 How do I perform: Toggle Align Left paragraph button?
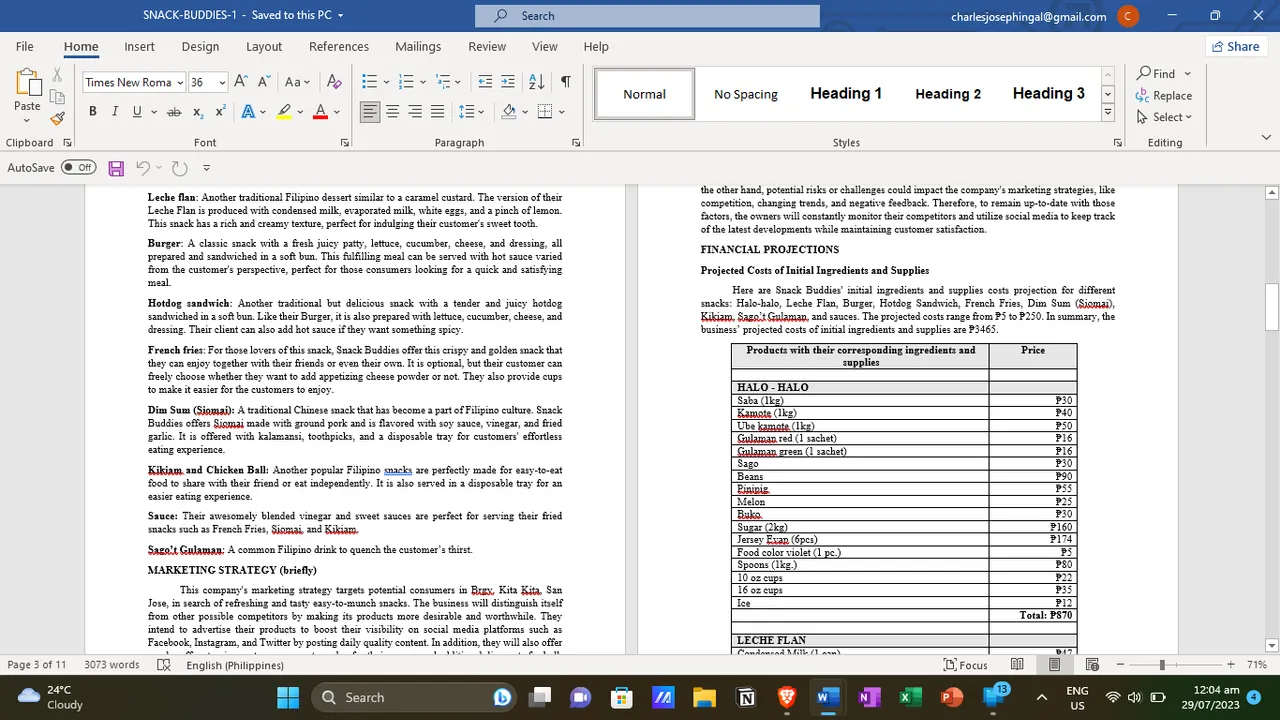pyautogui.click(x=371, y=112)
